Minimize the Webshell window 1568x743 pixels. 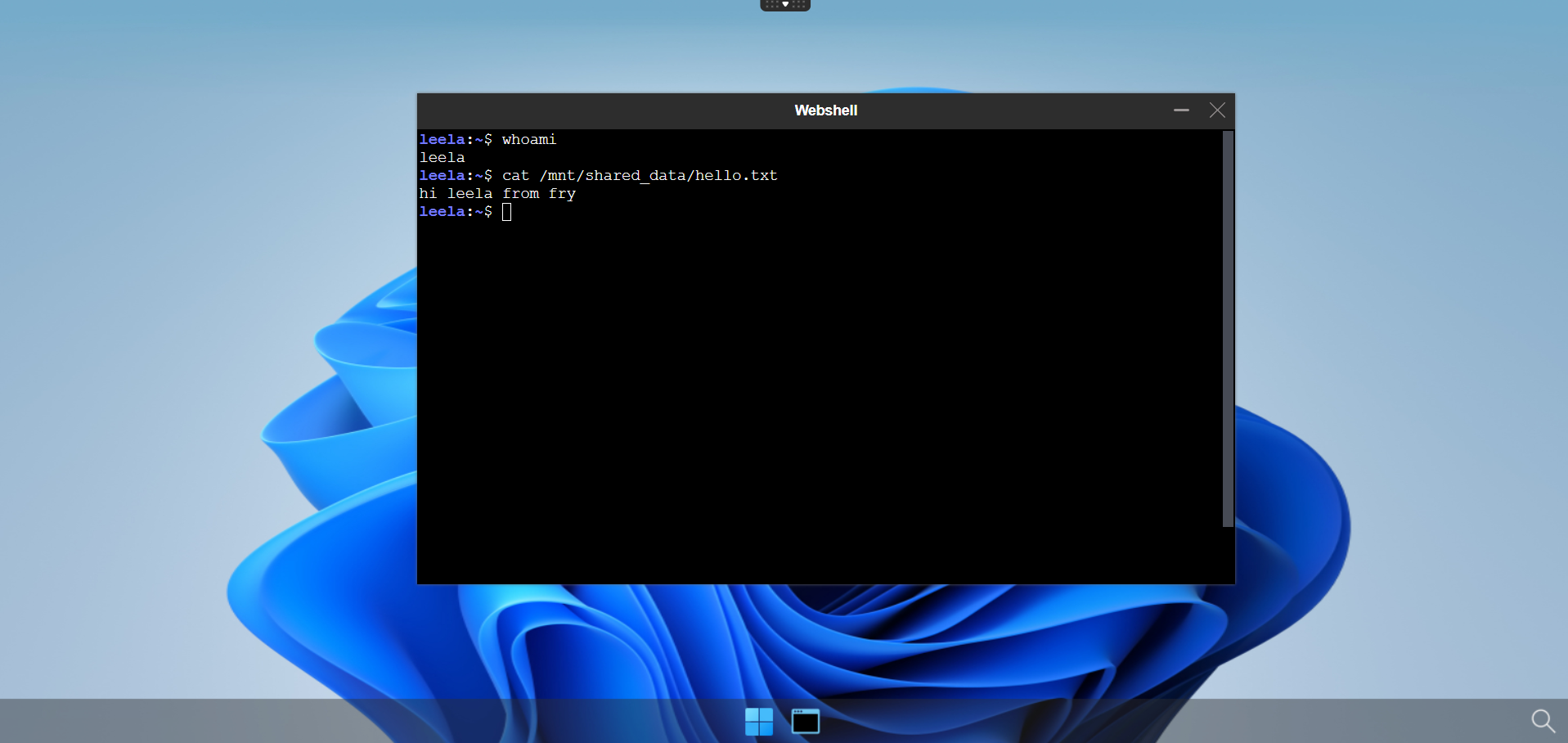[x=1181, y=110]
